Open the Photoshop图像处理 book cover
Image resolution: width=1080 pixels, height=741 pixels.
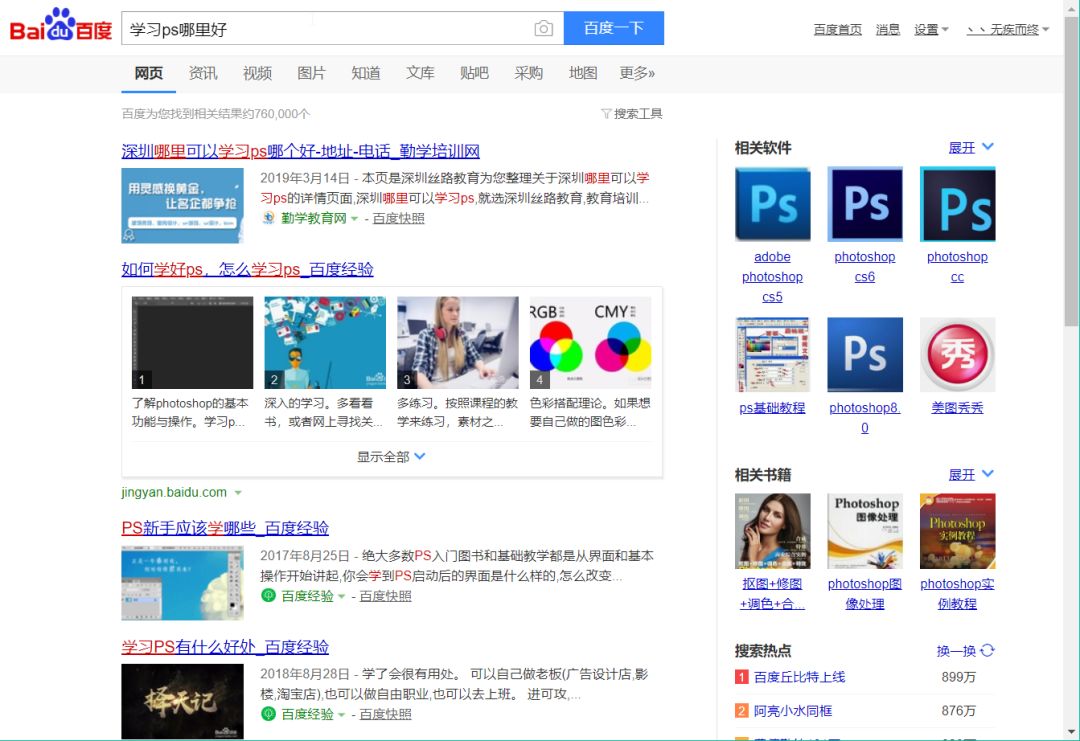(864, 531)
